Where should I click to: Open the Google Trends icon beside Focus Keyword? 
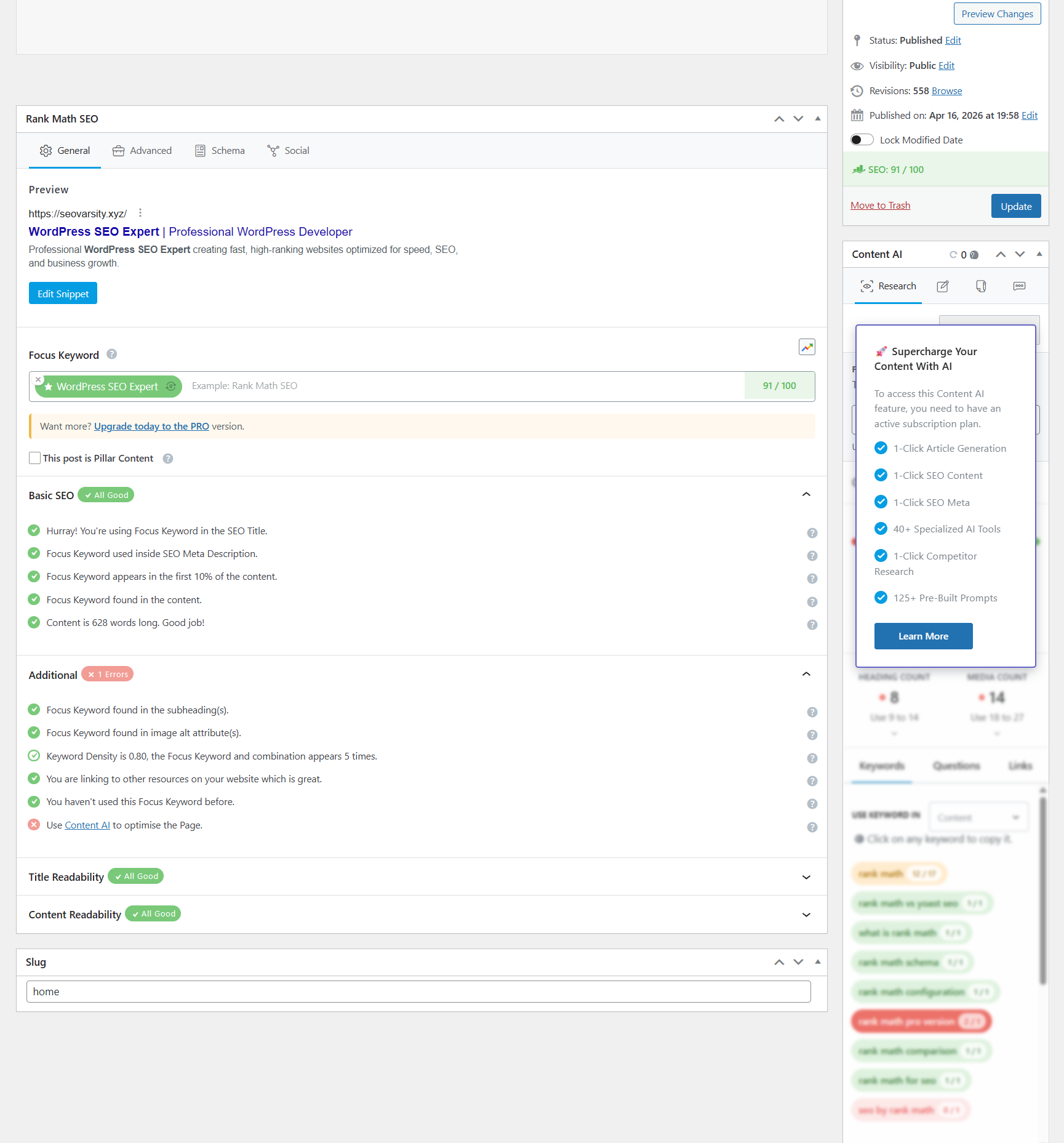point(807,347)
